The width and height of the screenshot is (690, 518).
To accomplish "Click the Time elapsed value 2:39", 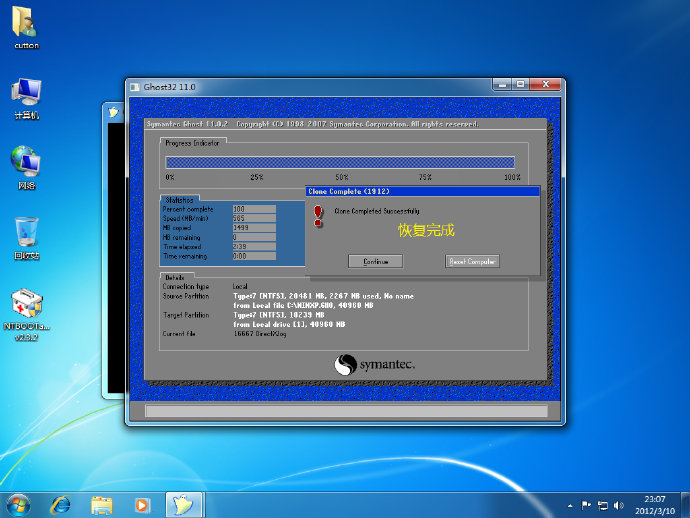I will point(254,246).
